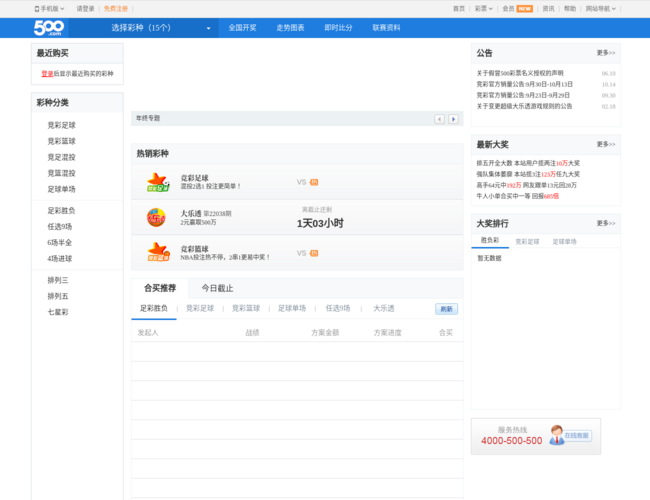Open 走势图表 in the navigation bar
This screenshot has width=650, height=500.
[x=290, y=28]
